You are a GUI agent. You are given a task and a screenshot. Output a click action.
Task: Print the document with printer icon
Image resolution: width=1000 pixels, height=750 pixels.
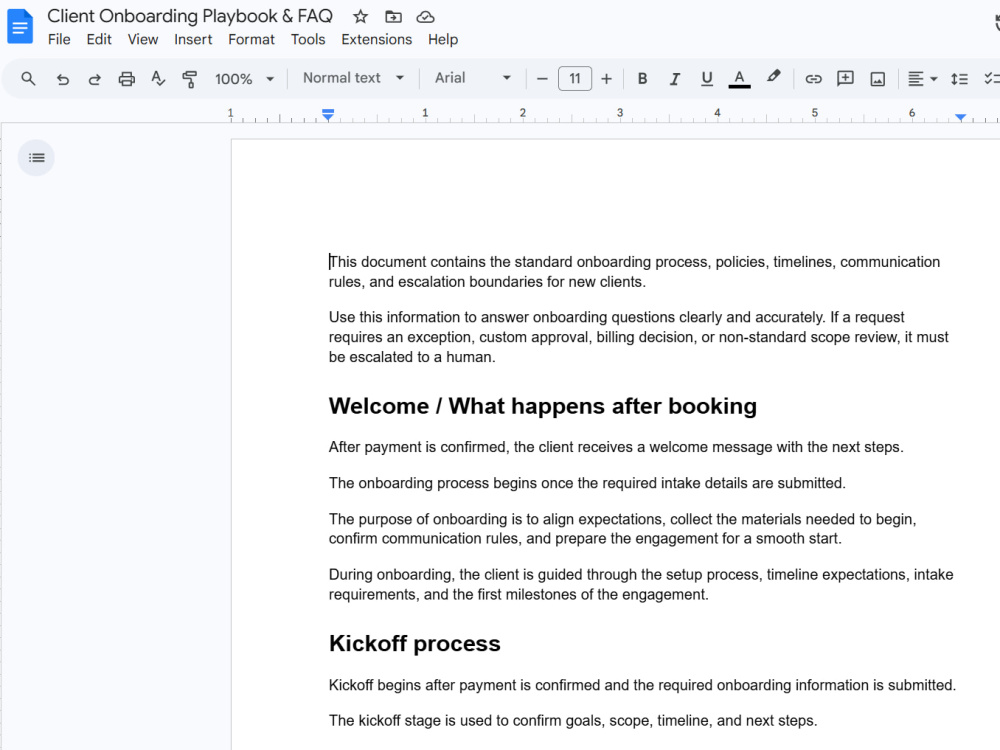tap(127, 78)
